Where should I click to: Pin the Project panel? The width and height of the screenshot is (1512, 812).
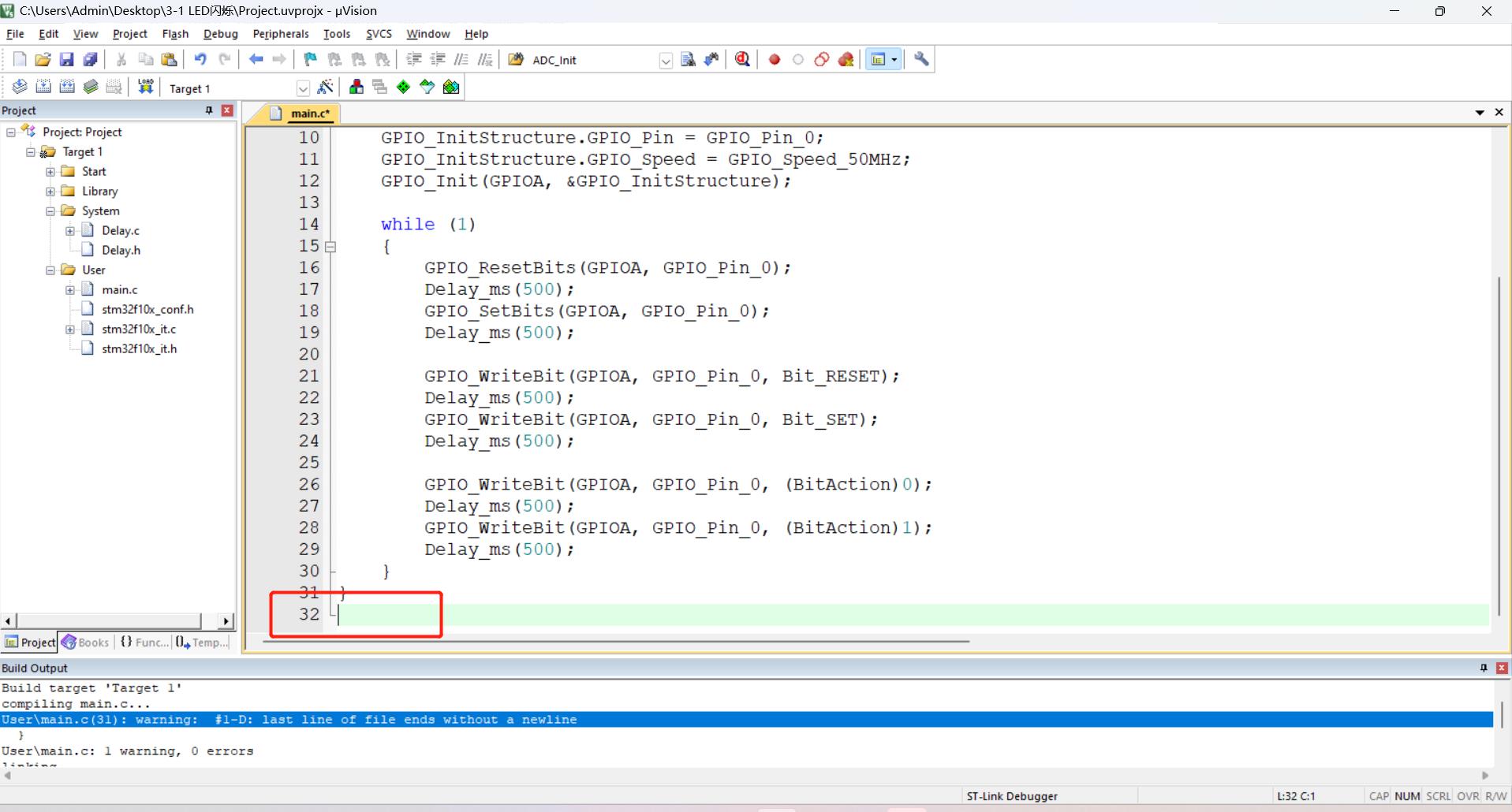pos(209,110)
